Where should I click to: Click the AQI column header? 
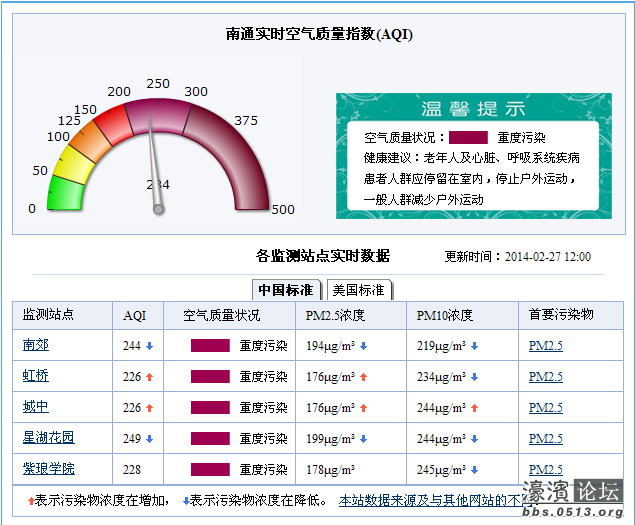pyautogui.click(x=134, y=316)
